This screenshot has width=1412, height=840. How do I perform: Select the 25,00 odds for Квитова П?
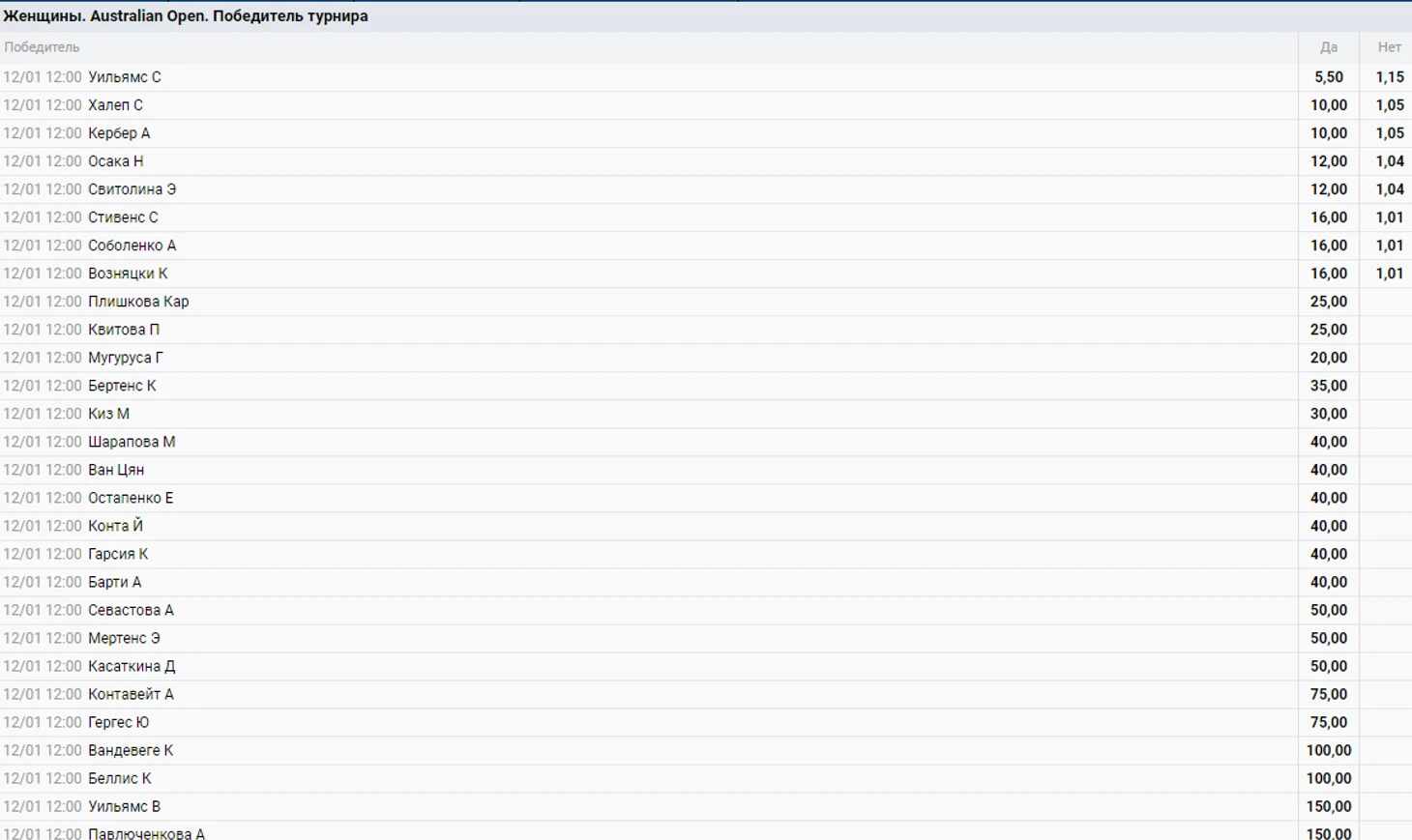[1328, 330]
